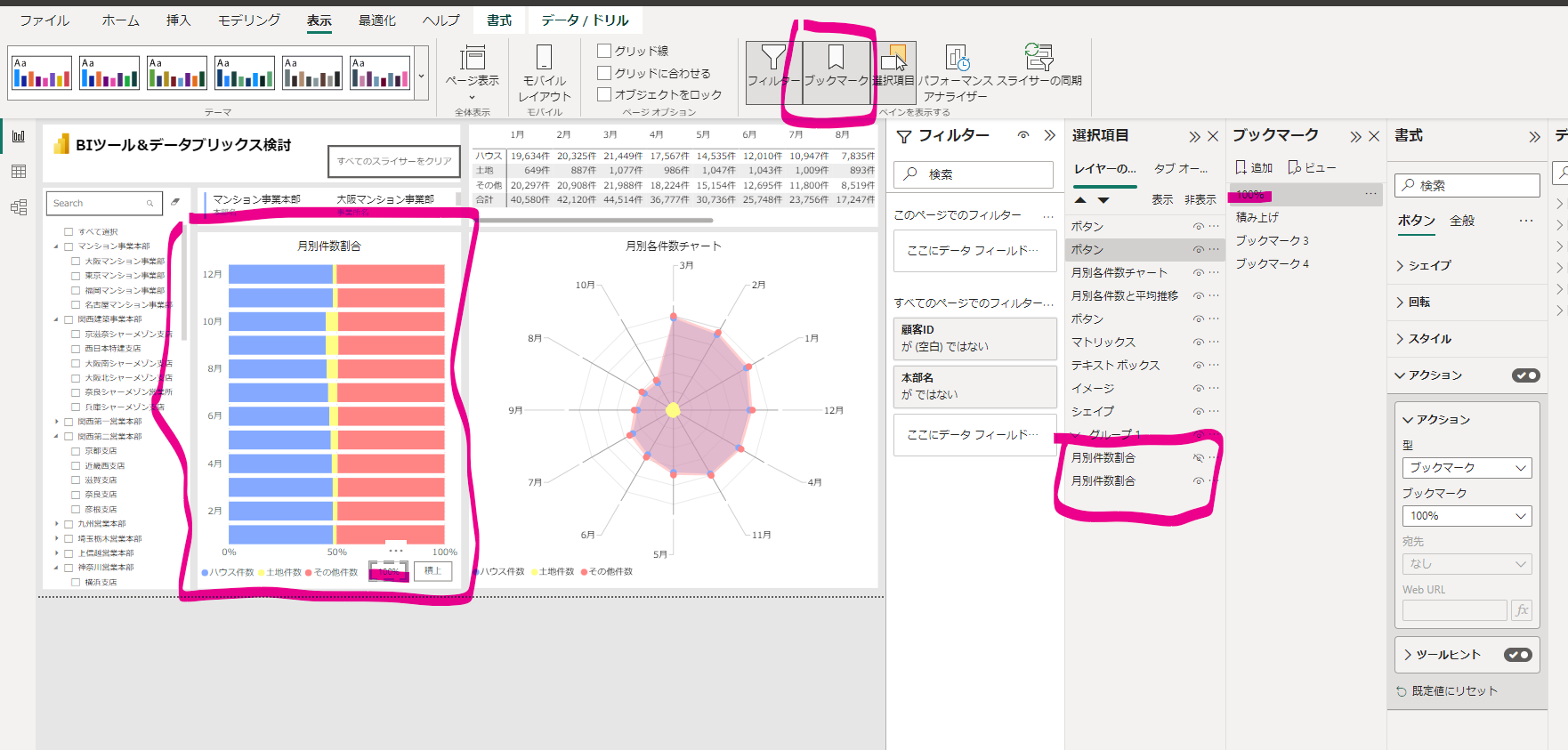This screenshot has height=750, width=1568.
Task: Switch to Report view in sidebar
Action: (x=18, y=136)
